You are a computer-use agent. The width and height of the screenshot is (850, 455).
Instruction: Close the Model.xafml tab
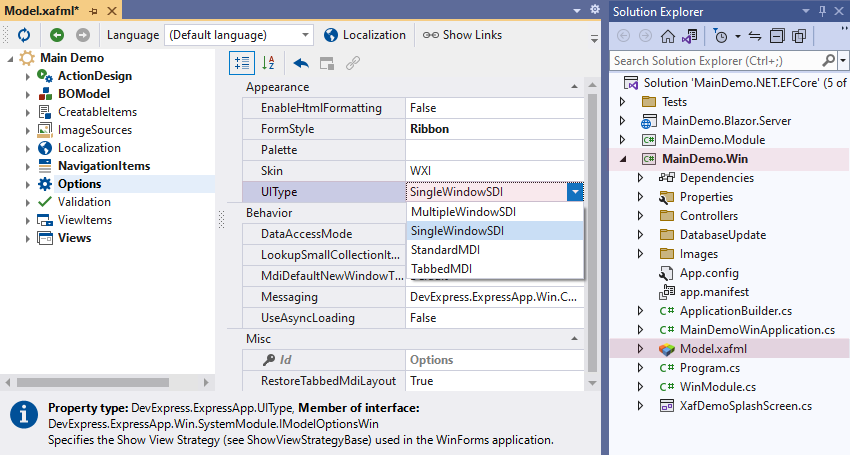point(112,11)
